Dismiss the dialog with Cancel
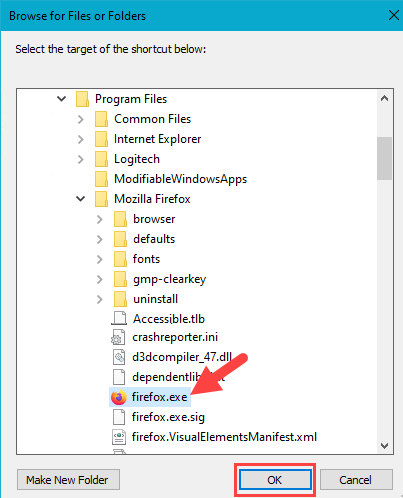This screenshot has height=498, width=403. (x=356, y=480)
